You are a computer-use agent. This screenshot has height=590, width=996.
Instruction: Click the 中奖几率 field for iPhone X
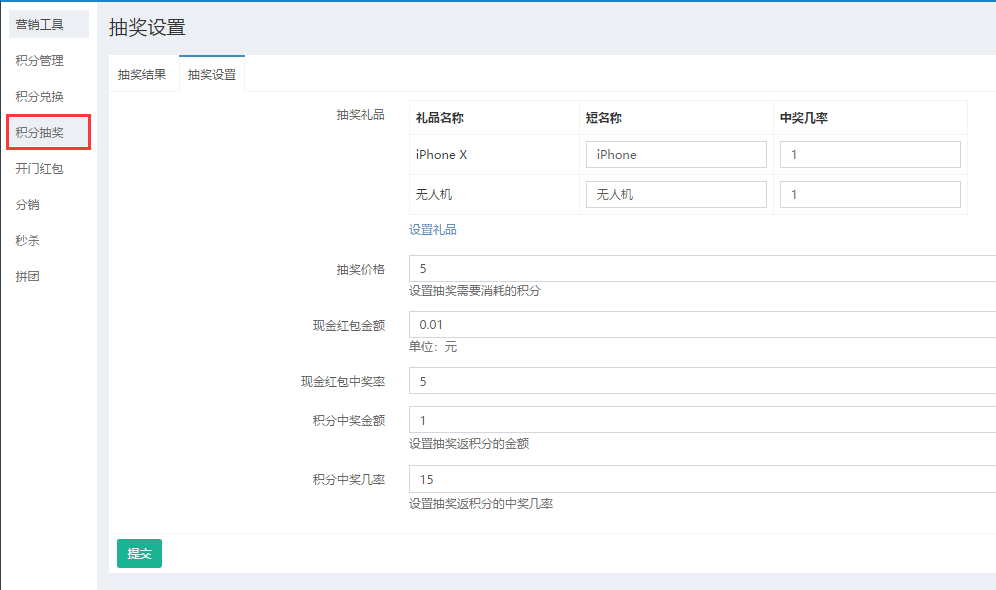point(870,154)
